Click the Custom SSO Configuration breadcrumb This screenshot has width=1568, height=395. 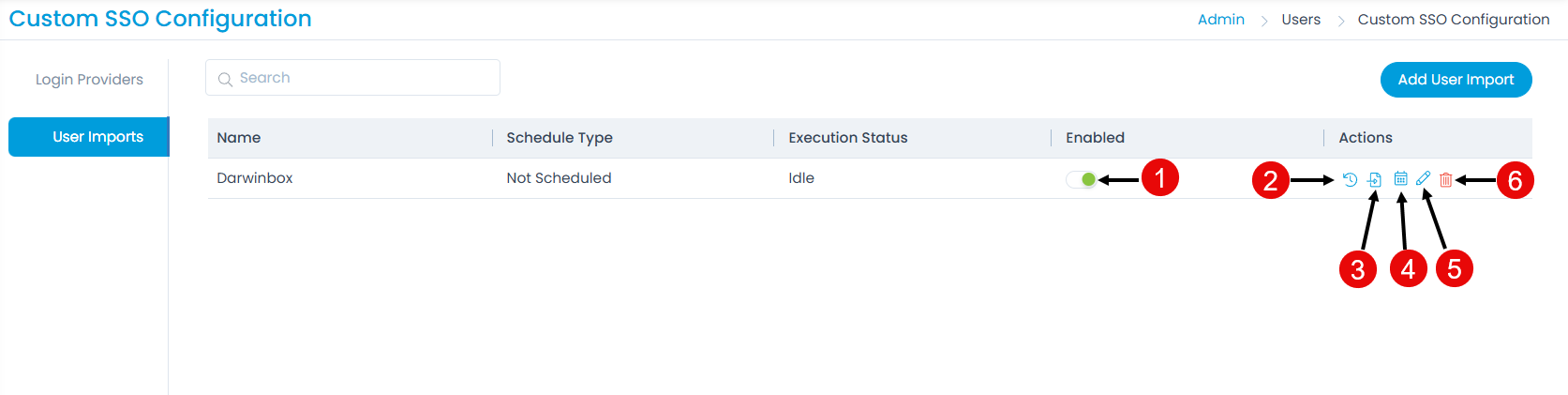tap(1454, 20)
